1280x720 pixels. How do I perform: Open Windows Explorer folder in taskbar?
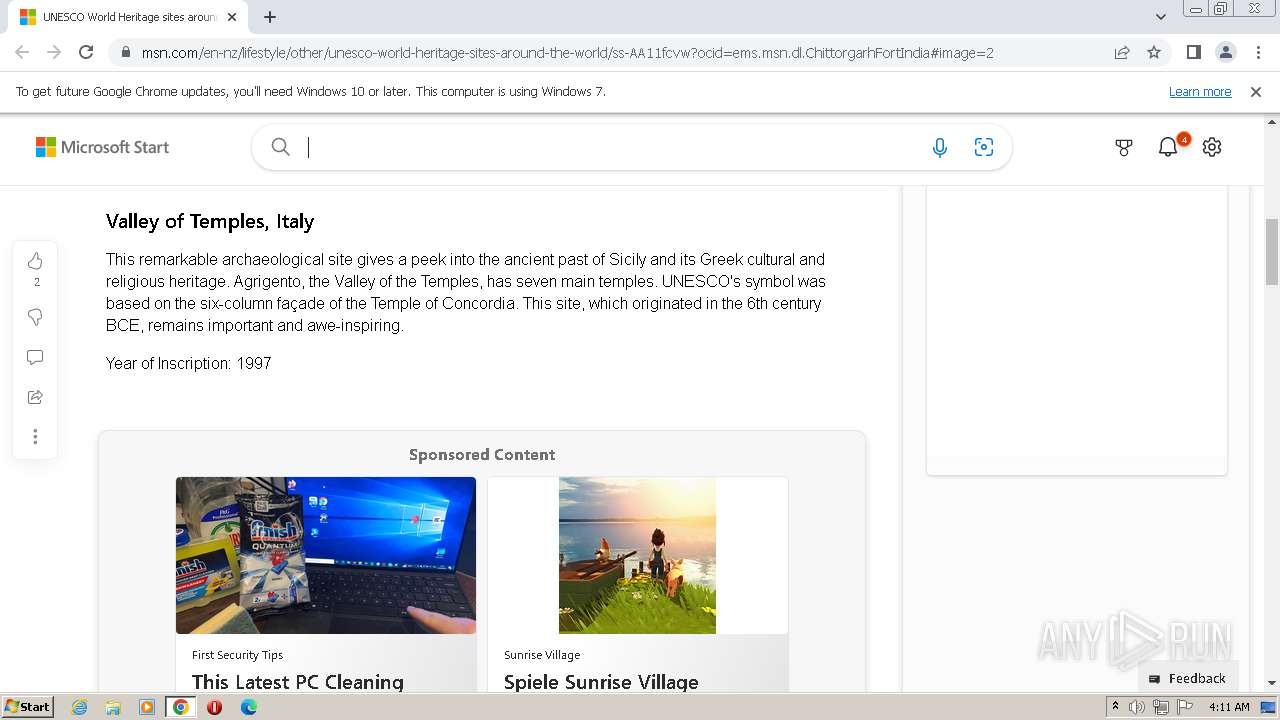(x=113, y=707)
